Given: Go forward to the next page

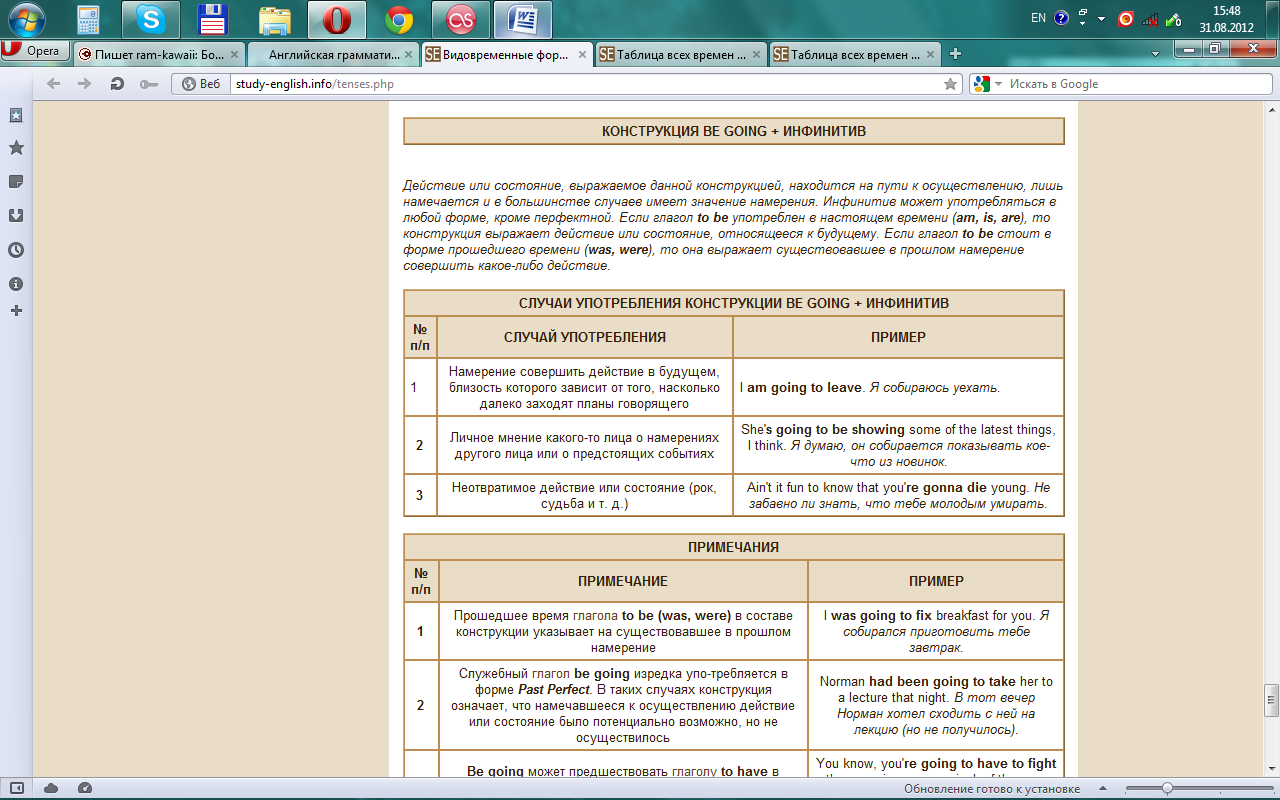Looking at the screenshot, I should 85,84.
